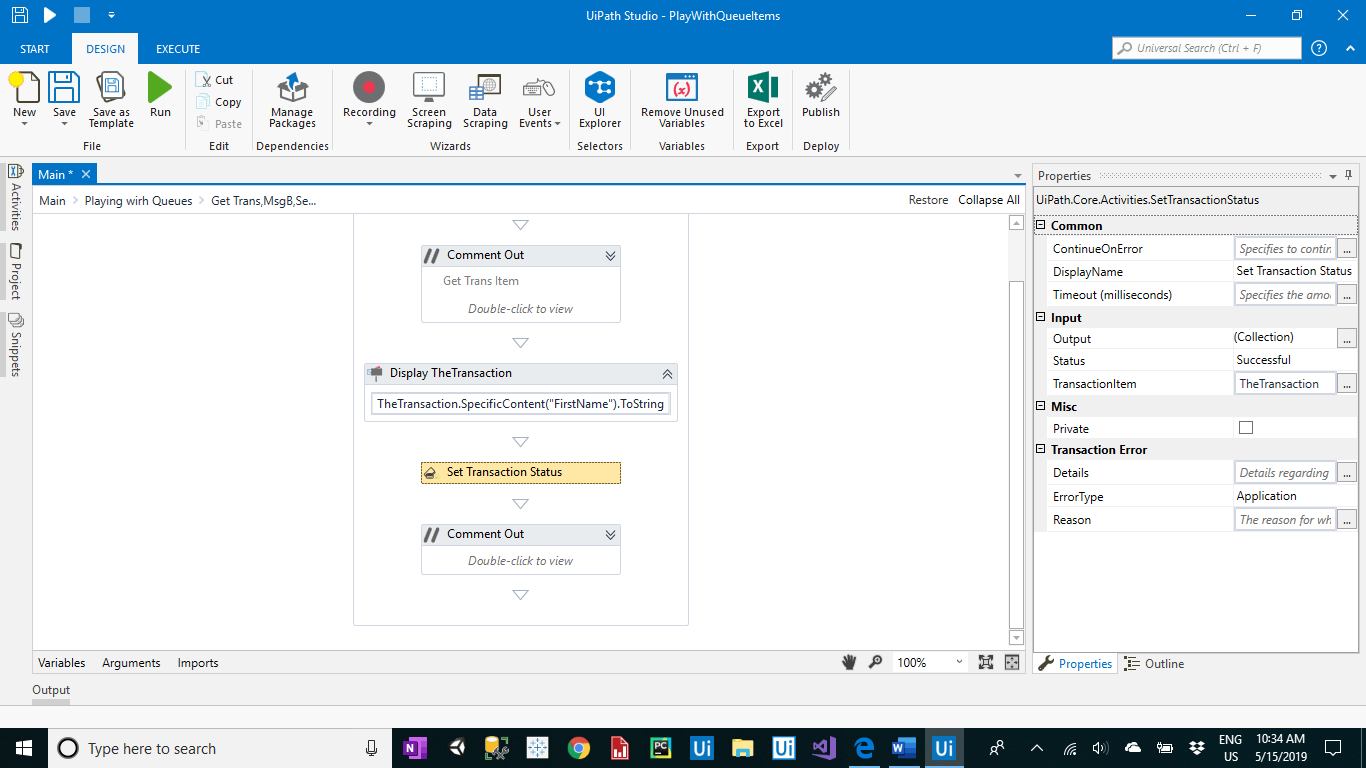Switch to the EXECUTE ribbon tab
1366x768 pixels.
[177, 48]
